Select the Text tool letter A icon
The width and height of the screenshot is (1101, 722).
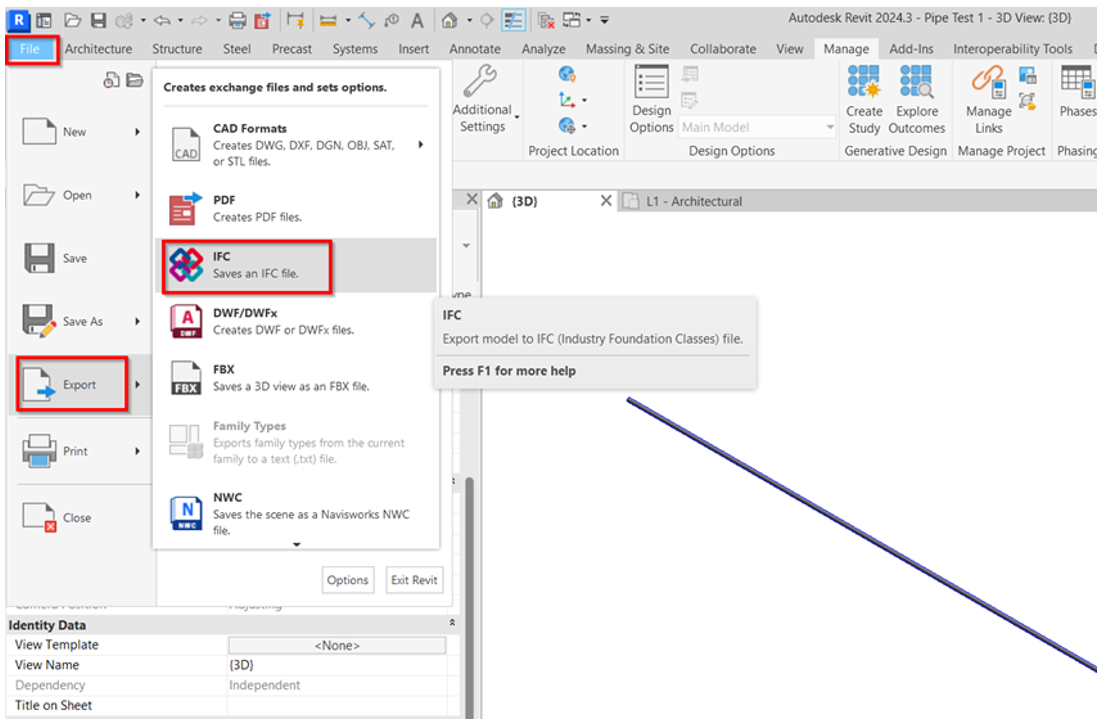(x=417, y=20)
